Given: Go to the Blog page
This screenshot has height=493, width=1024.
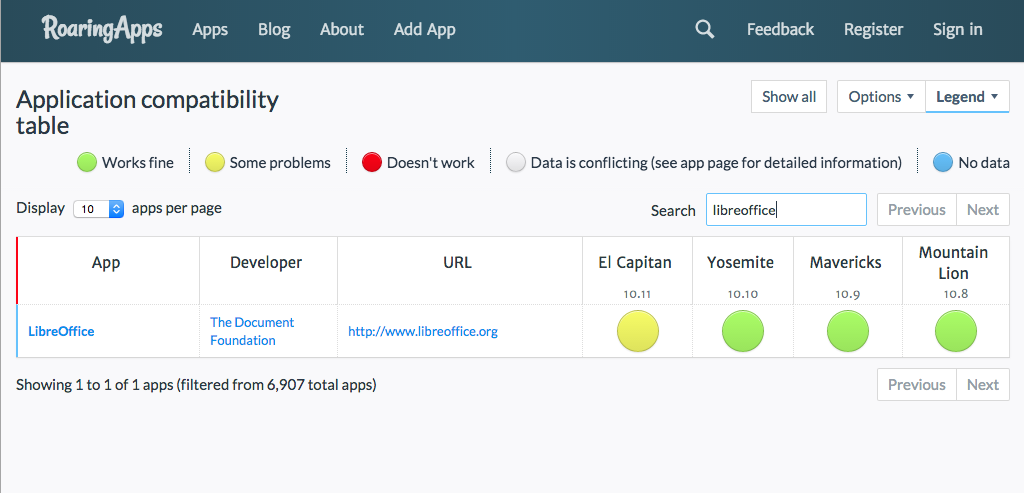Looking at the screenshot, I should point(274,29).
